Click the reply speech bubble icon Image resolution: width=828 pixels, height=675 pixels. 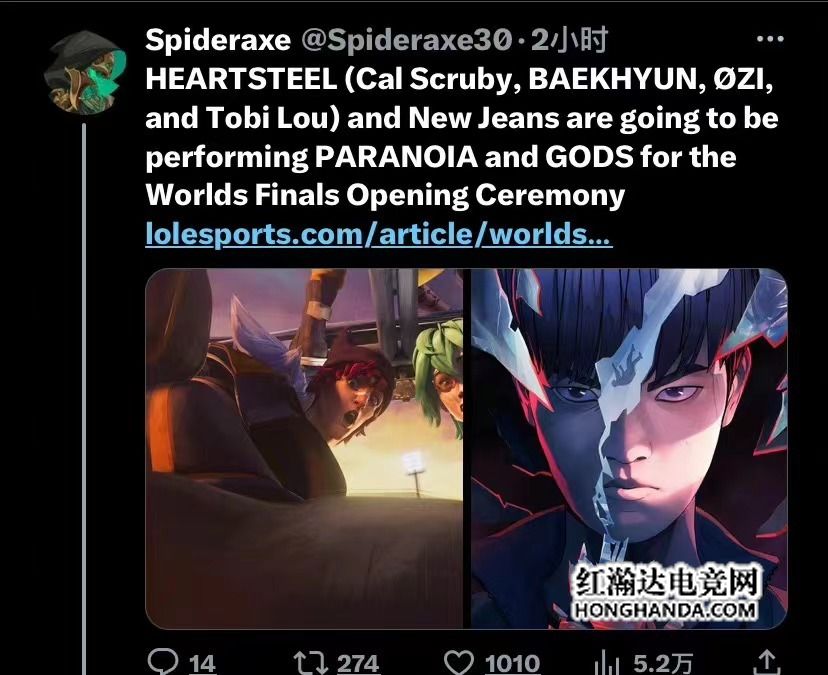163,661
